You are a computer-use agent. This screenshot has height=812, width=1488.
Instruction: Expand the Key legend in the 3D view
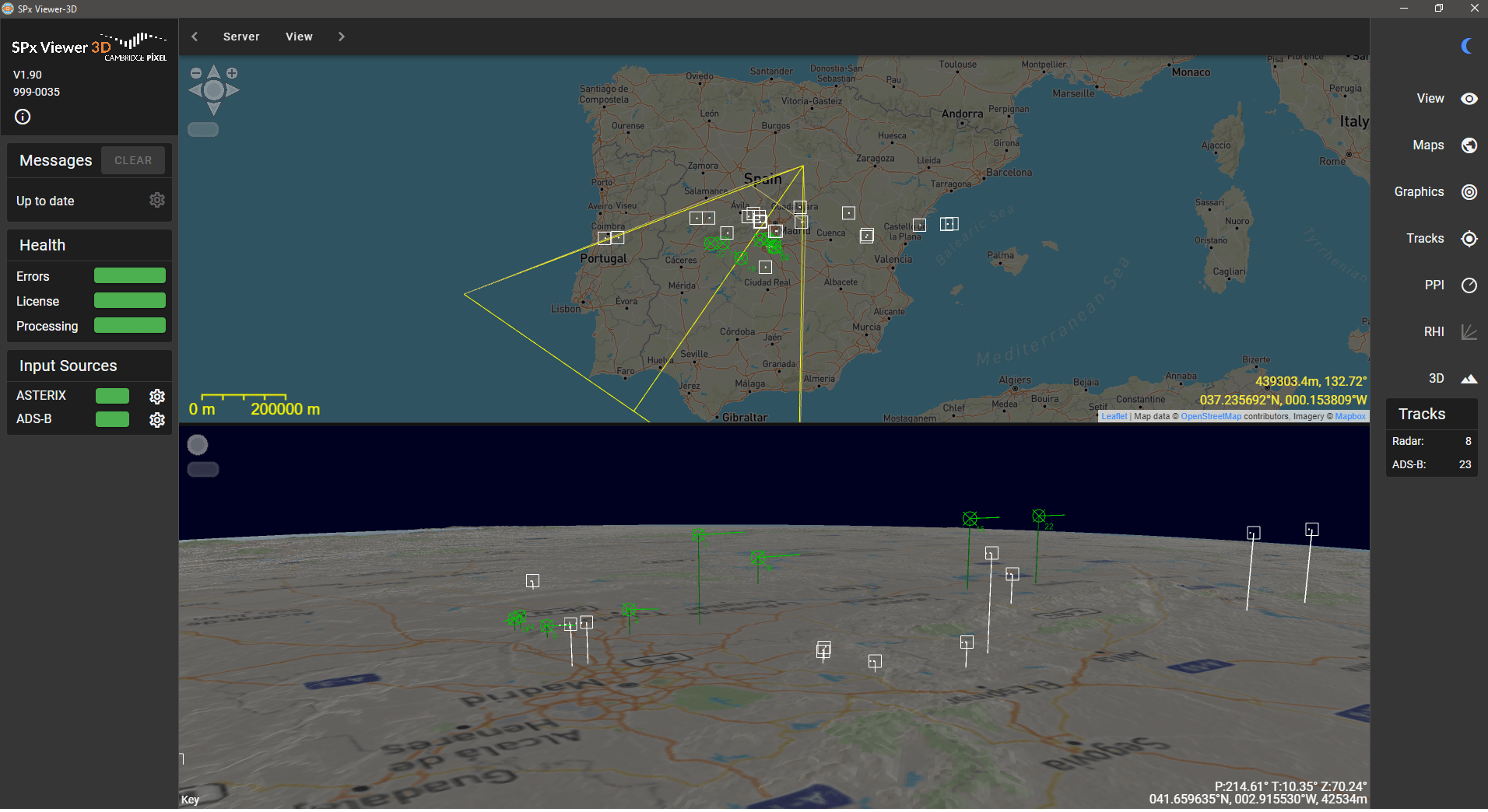(189, 799)
